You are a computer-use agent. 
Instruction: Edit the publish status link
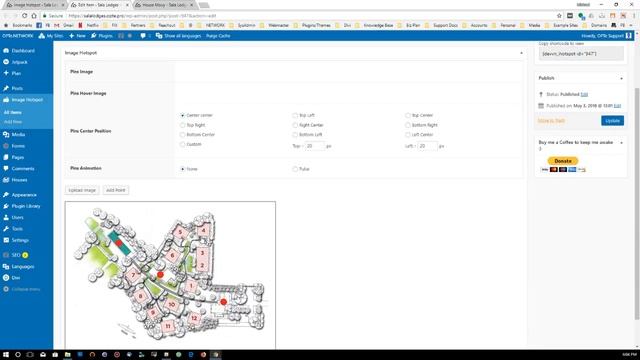pyautogui.click(x=584, y=94)
